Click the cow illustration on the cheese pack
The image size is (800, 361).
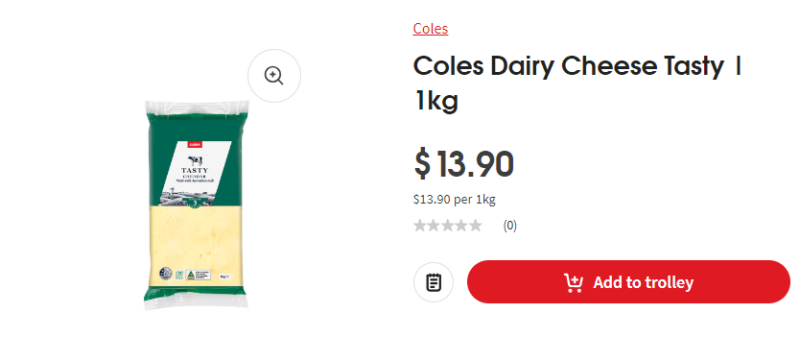coord(194,161)
